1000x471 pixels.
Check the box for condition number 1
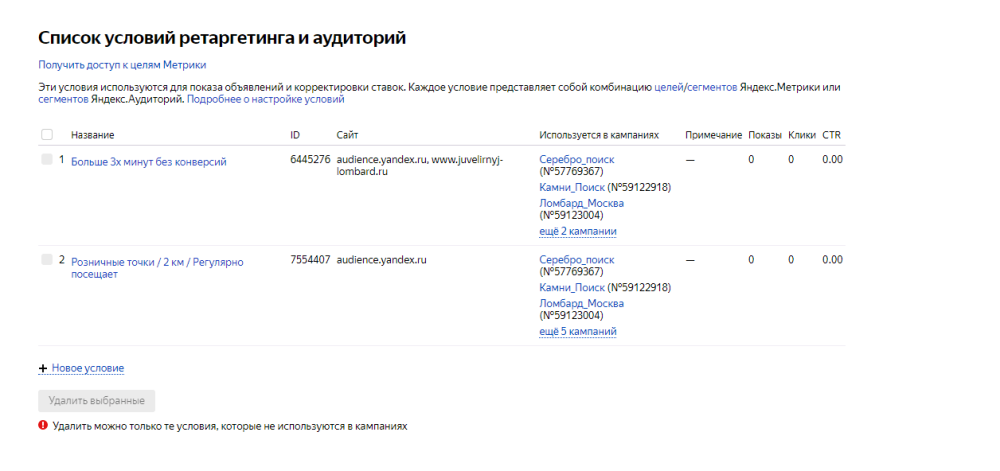(47, 160)
